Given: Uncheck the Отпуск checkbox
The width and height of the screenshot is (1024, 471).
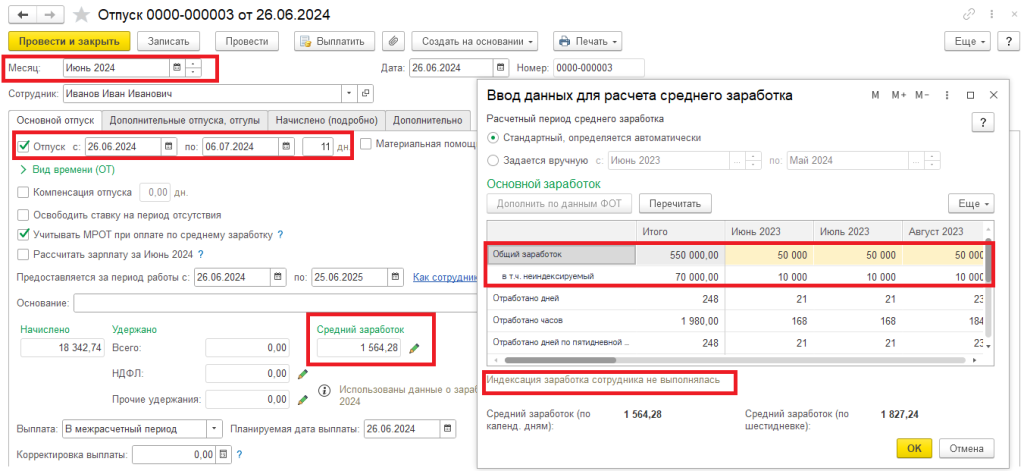Looking at the screenshot, I should [x=24, y=146].
